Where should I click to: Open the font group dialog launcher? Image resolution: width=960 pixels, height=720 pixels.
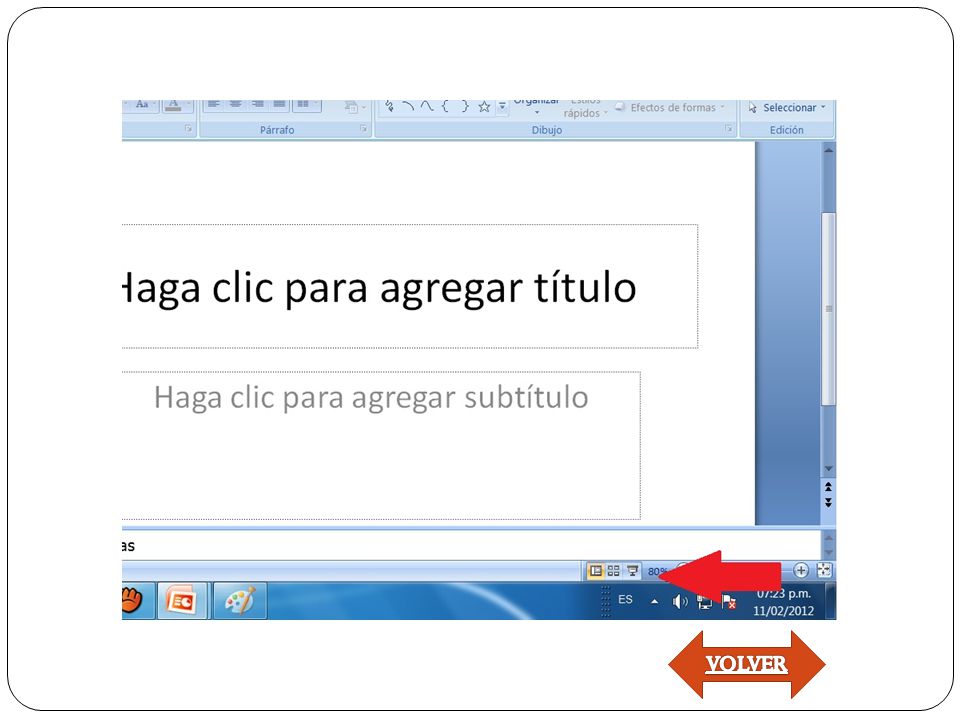[x=189, y=129]
